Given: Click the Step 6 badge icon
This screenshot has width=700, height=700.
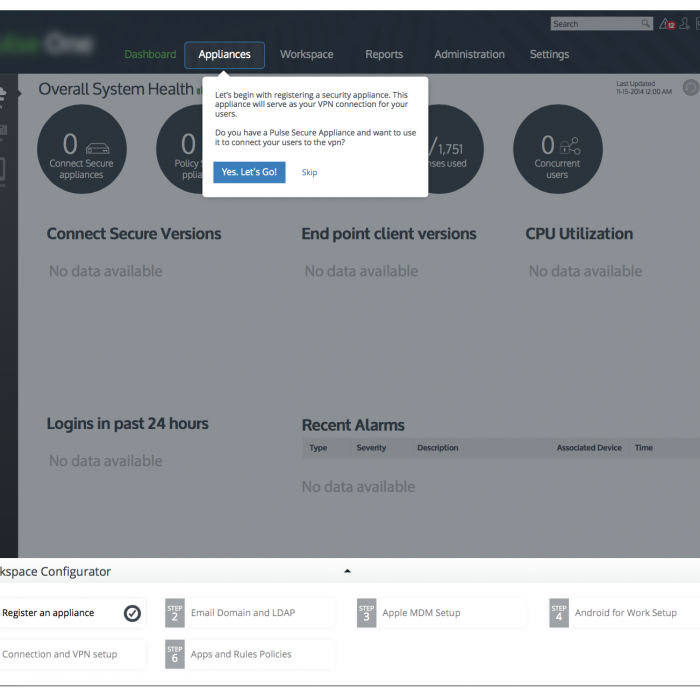Looking at the screenshot, I should tap(174, 654).
